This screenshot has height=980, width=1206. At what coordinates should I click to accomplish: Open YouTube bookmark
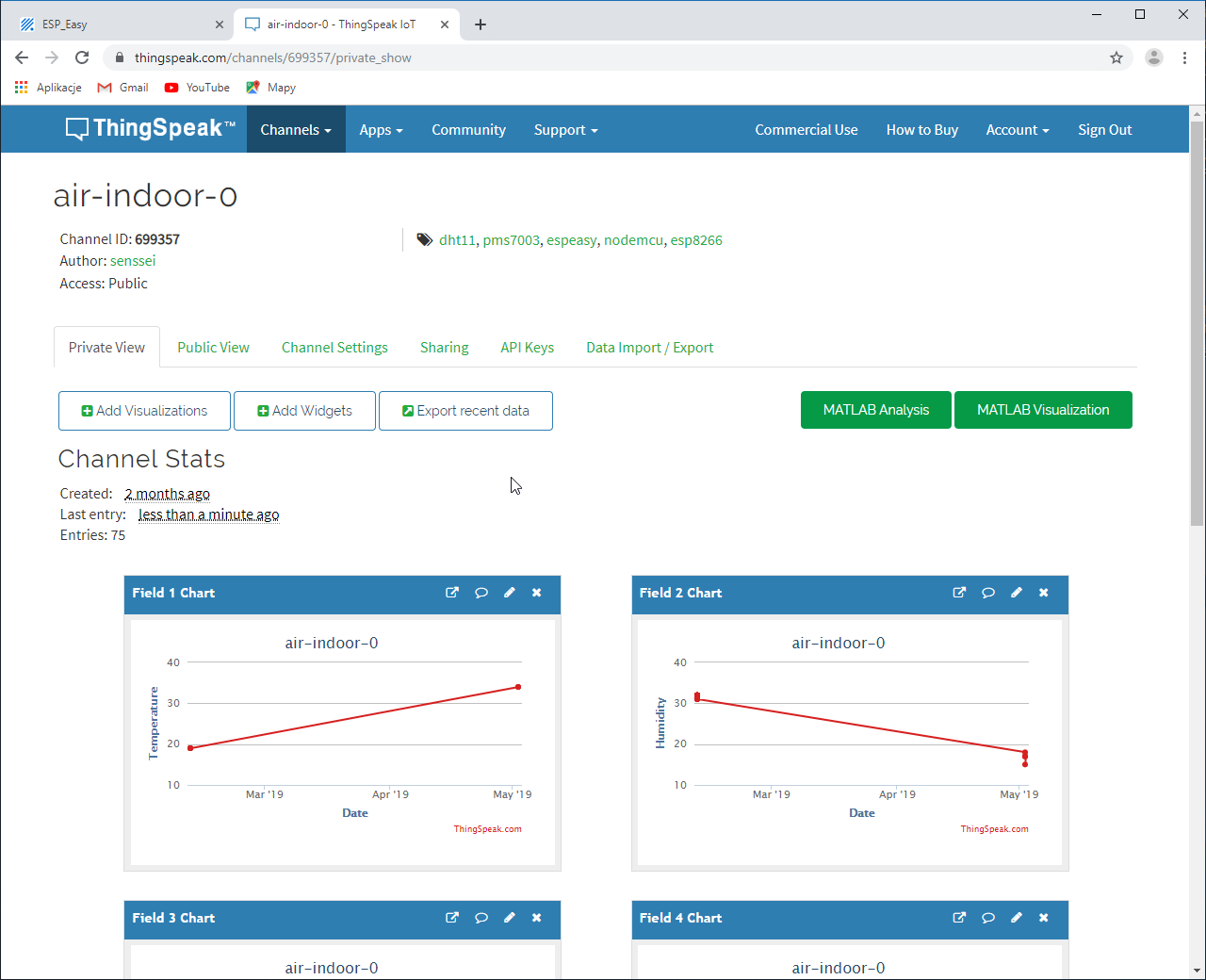pos(197,88)
